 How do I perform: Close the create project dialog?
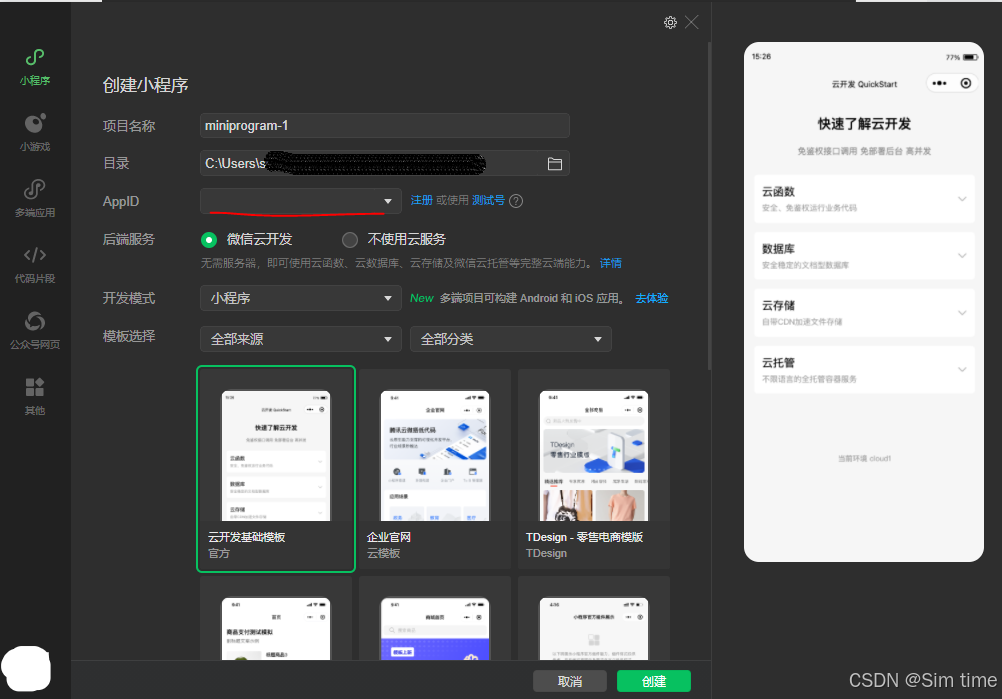click(x=691, y=22)
